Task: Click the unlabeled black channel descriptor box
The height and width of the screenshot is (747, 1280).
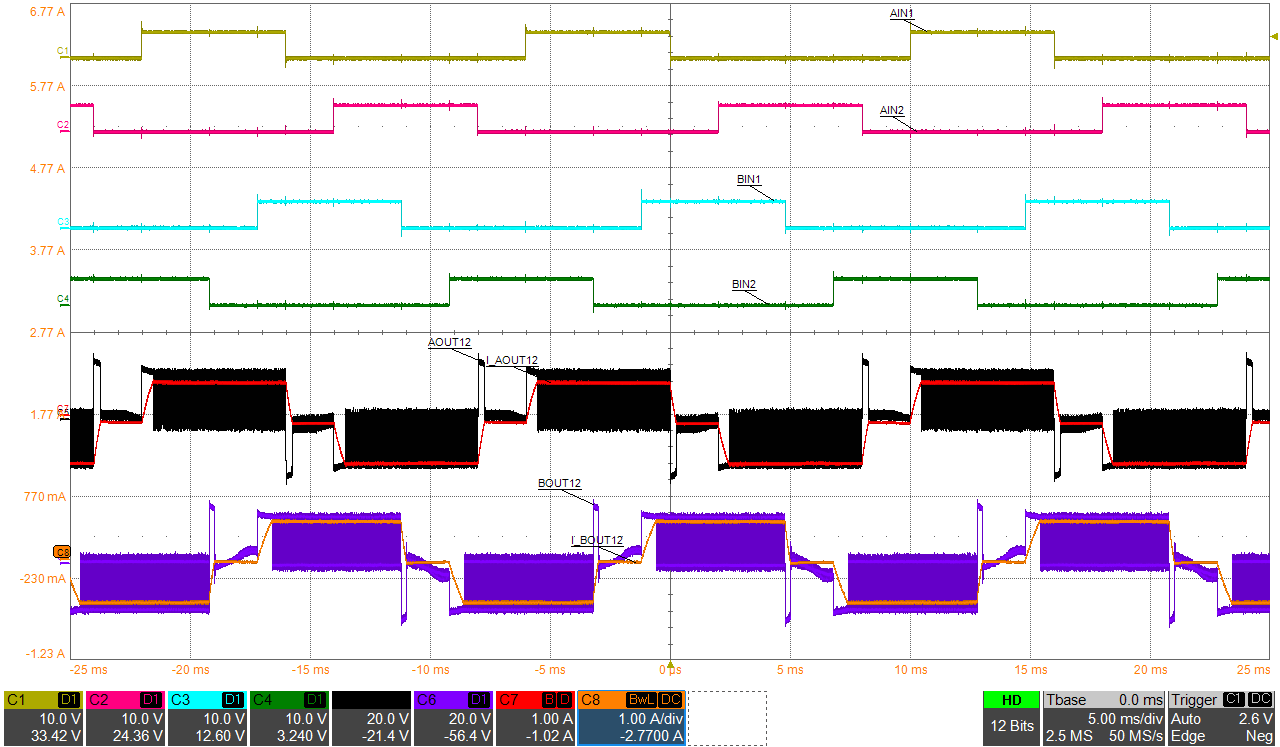Action: tap(371, 718)
